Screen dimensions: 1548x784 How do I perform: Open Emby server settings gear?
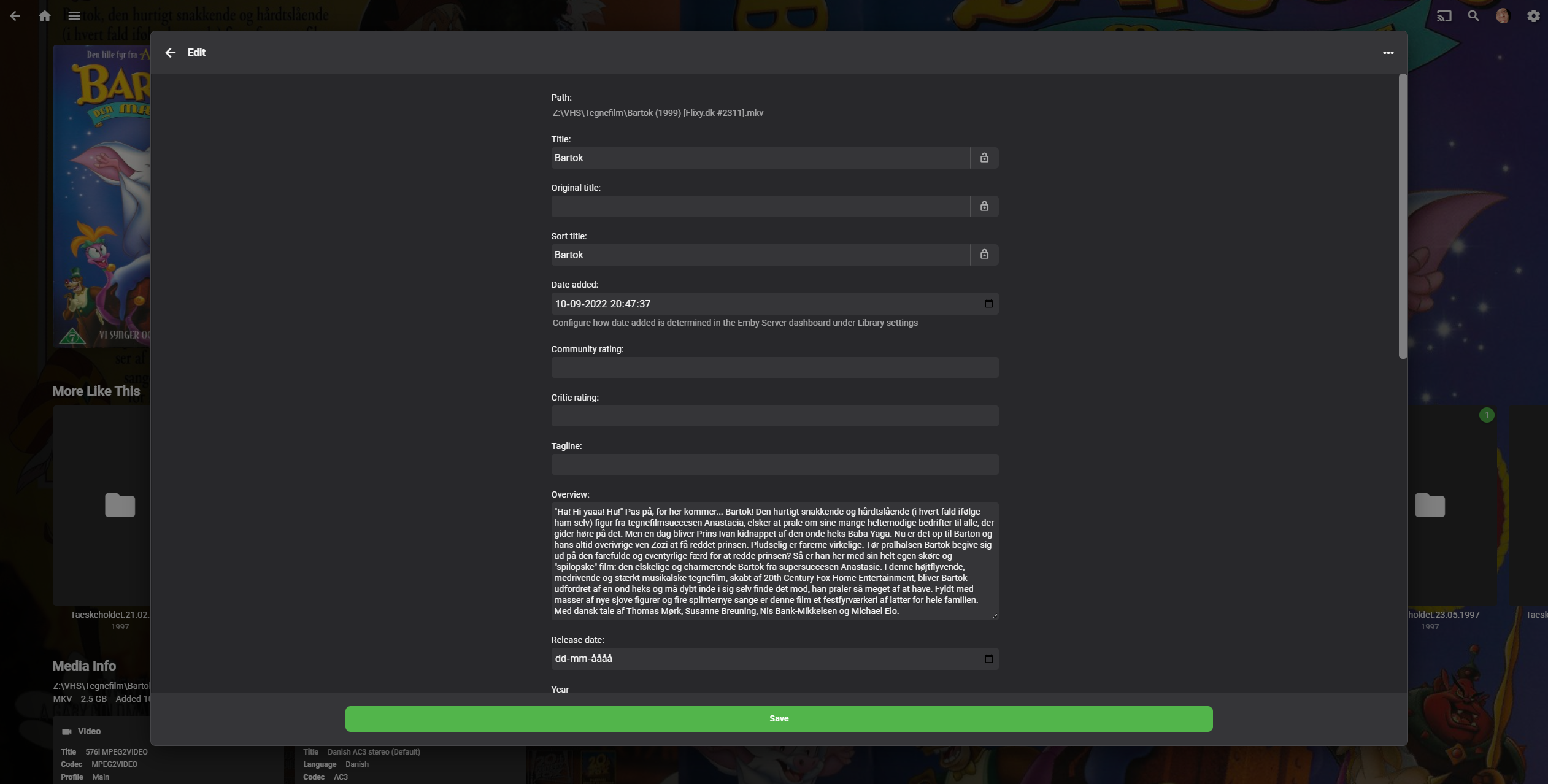(1533, 15)
